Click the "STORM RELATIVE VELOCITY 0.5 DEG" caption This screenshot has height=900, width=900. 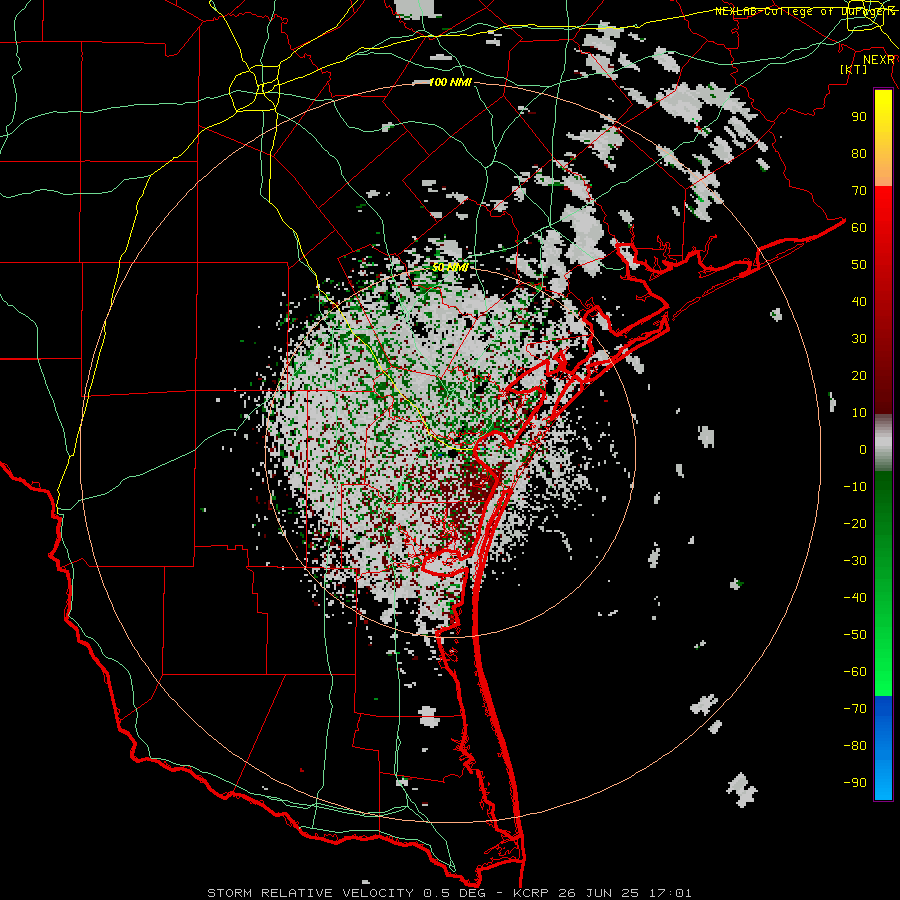346,893
